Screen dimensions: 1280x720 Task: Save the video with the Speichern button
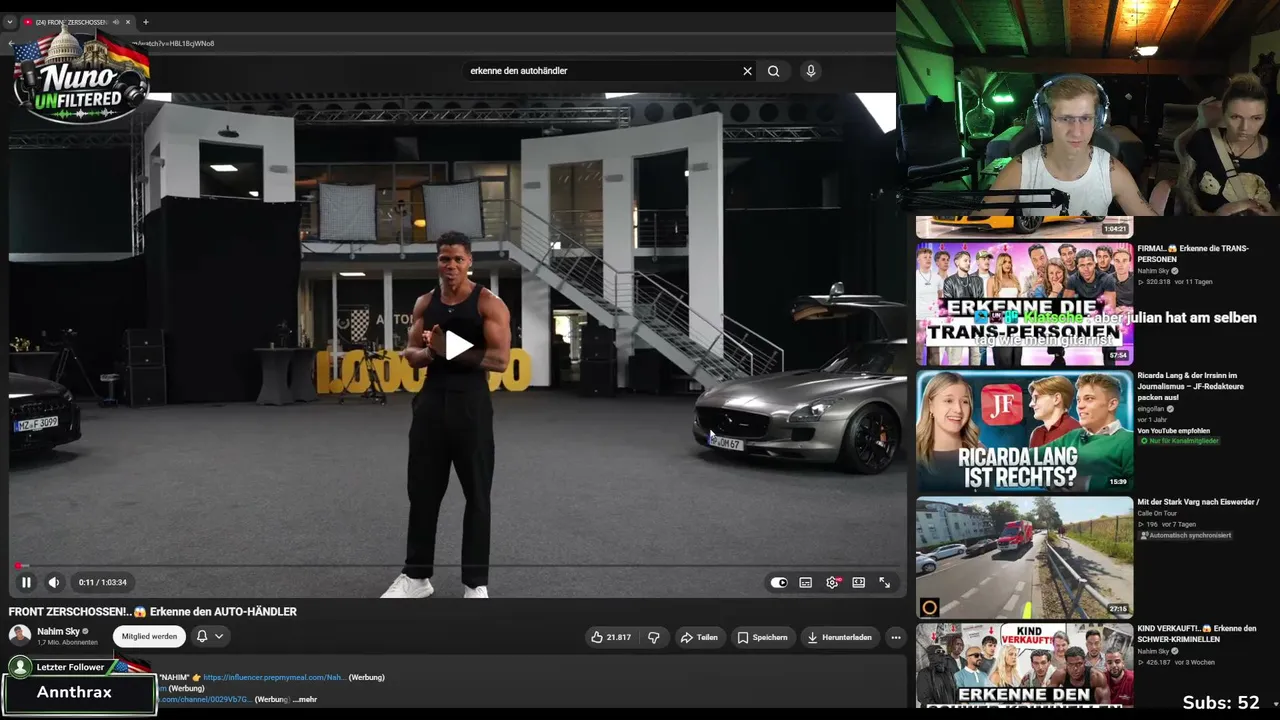pyautogui.click(x=762, y=637)
